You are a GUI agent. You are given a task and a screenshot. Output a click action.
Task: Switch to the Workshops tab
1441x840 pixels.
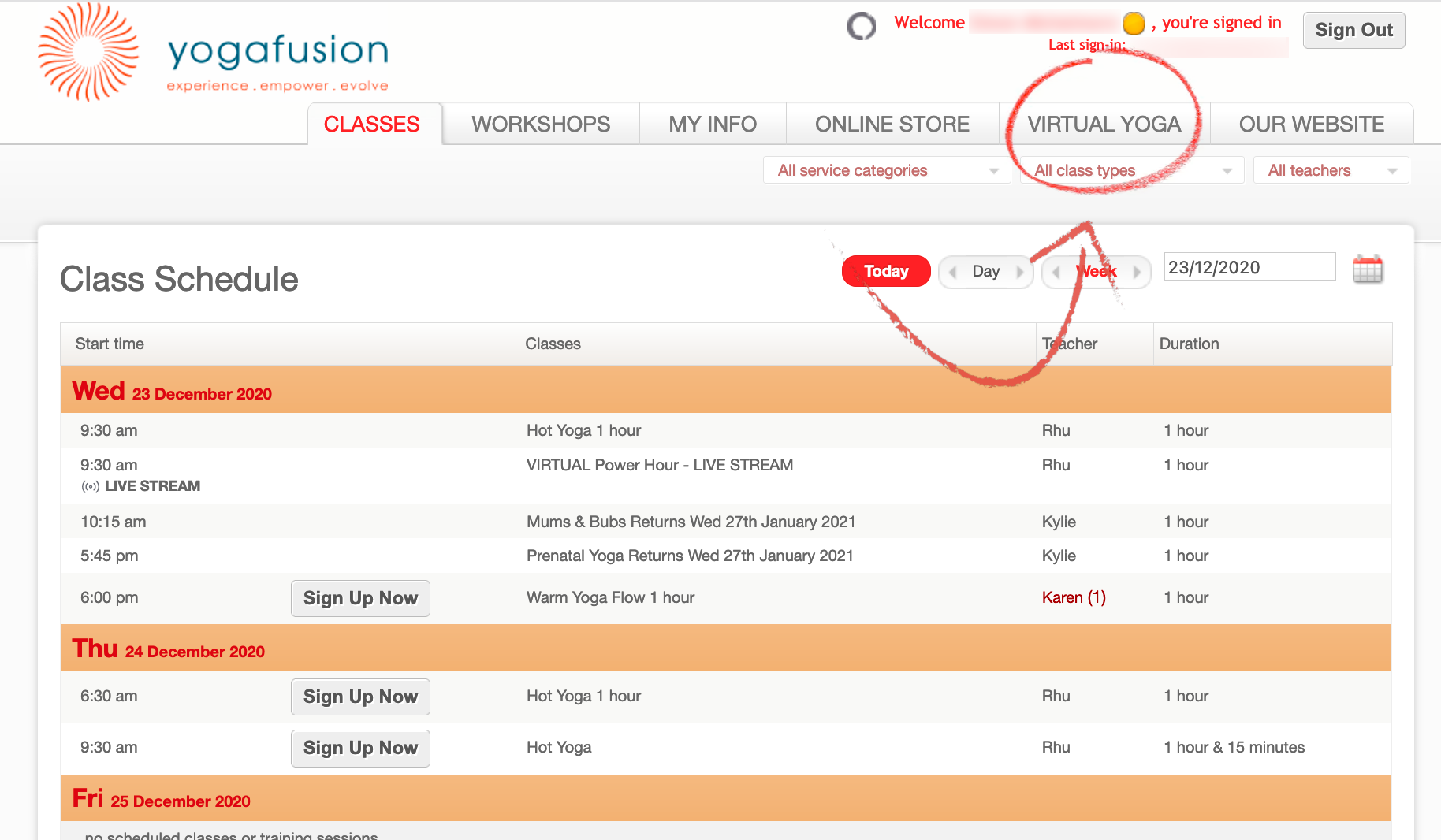click(x=541, y=124)
